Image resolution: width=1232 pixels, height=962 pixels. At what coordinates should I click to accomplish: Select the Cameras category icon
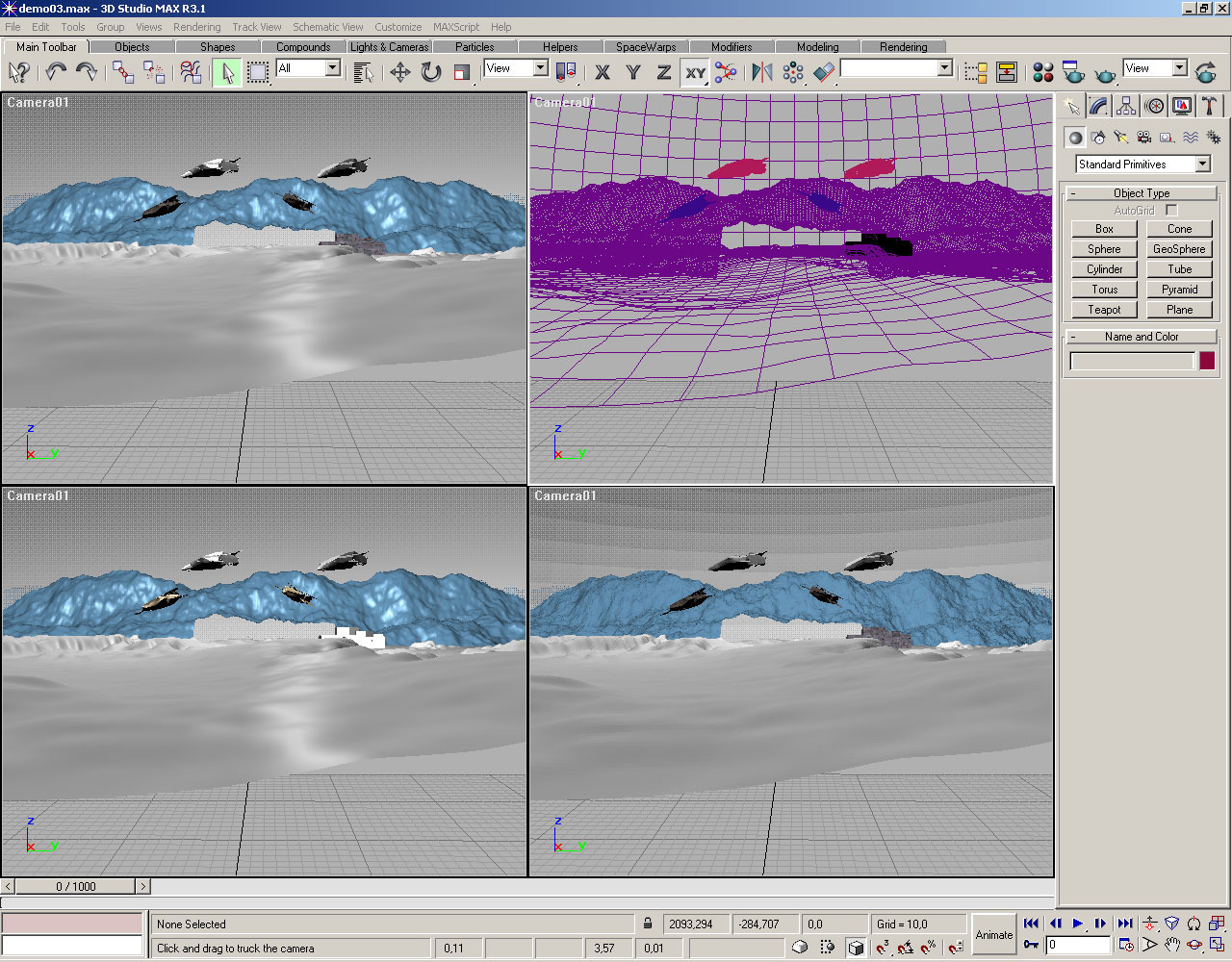[x=1144, y=138]
